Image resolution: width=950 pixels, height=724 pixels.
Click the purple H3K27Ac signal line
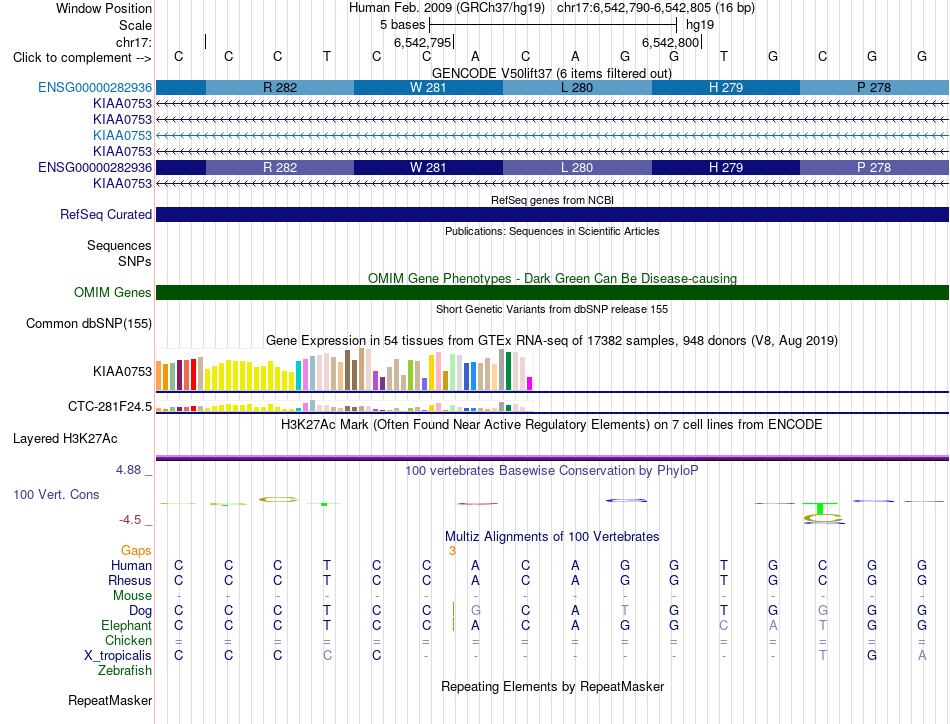552,457
